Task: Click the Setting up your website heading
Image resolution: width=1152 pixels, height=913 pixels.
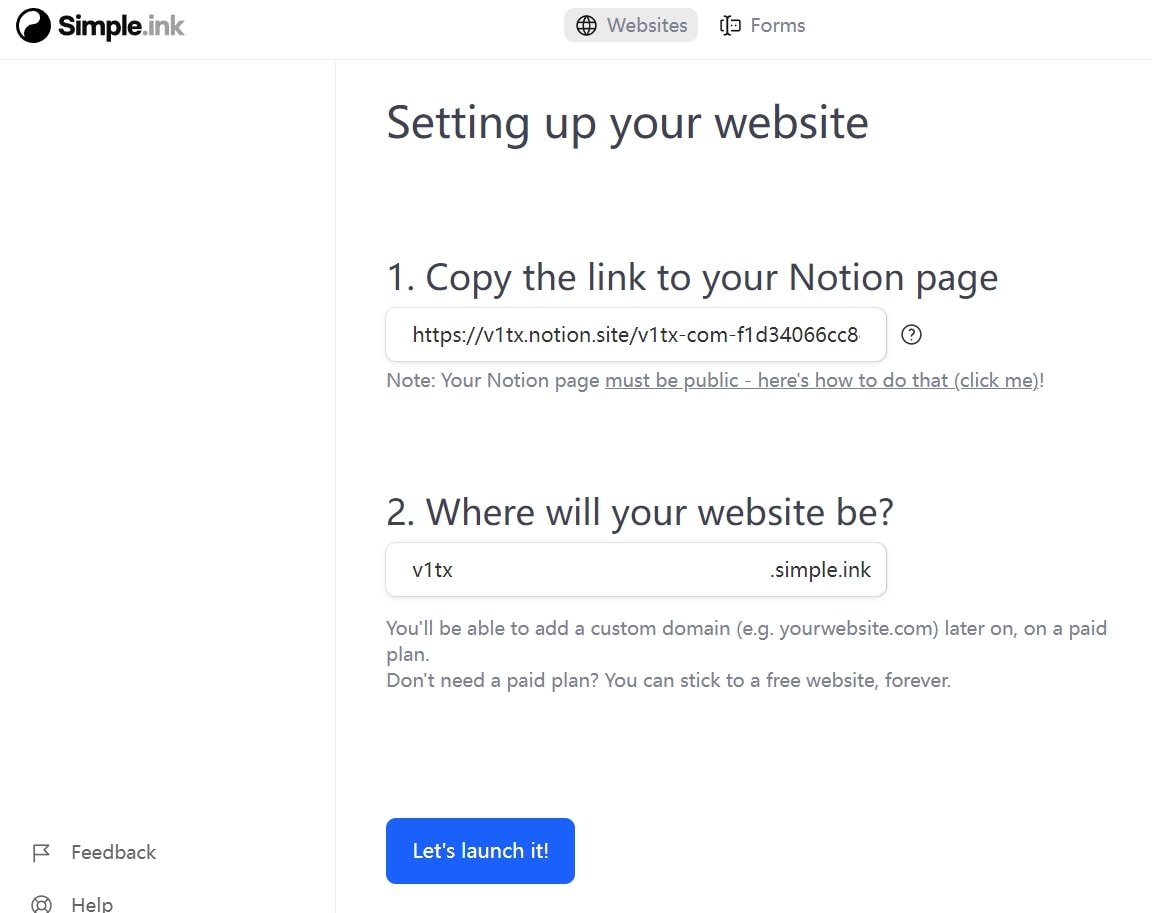Action: (x=627, y=122)
